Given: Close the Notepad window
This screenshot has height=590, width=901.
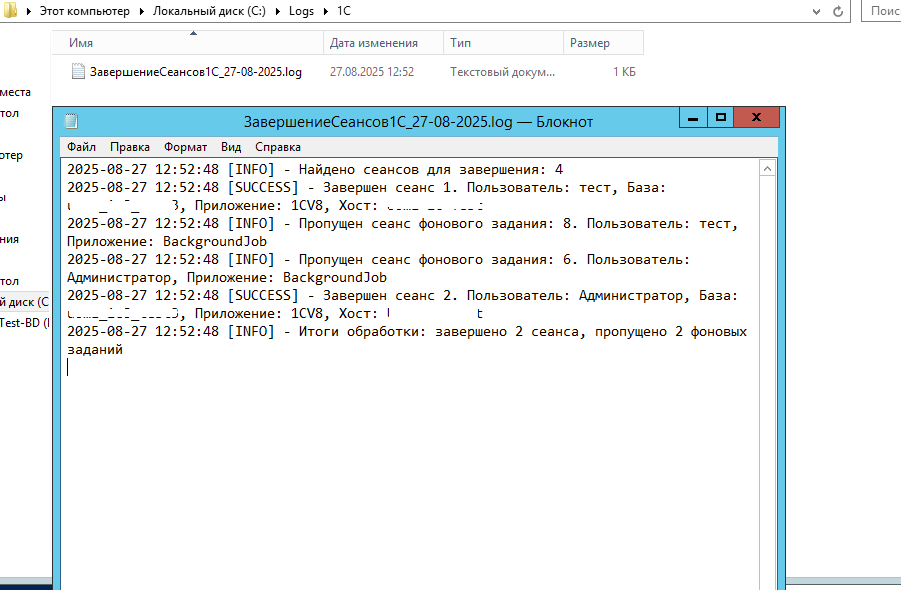Looking at the screenshot, I should (x=757, y=118).
